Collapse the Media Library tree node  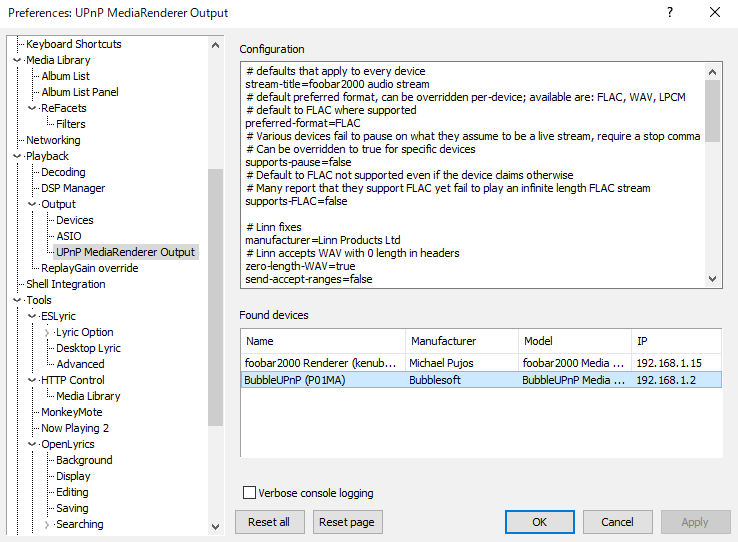pyautogui.click(x=17, y=60)
